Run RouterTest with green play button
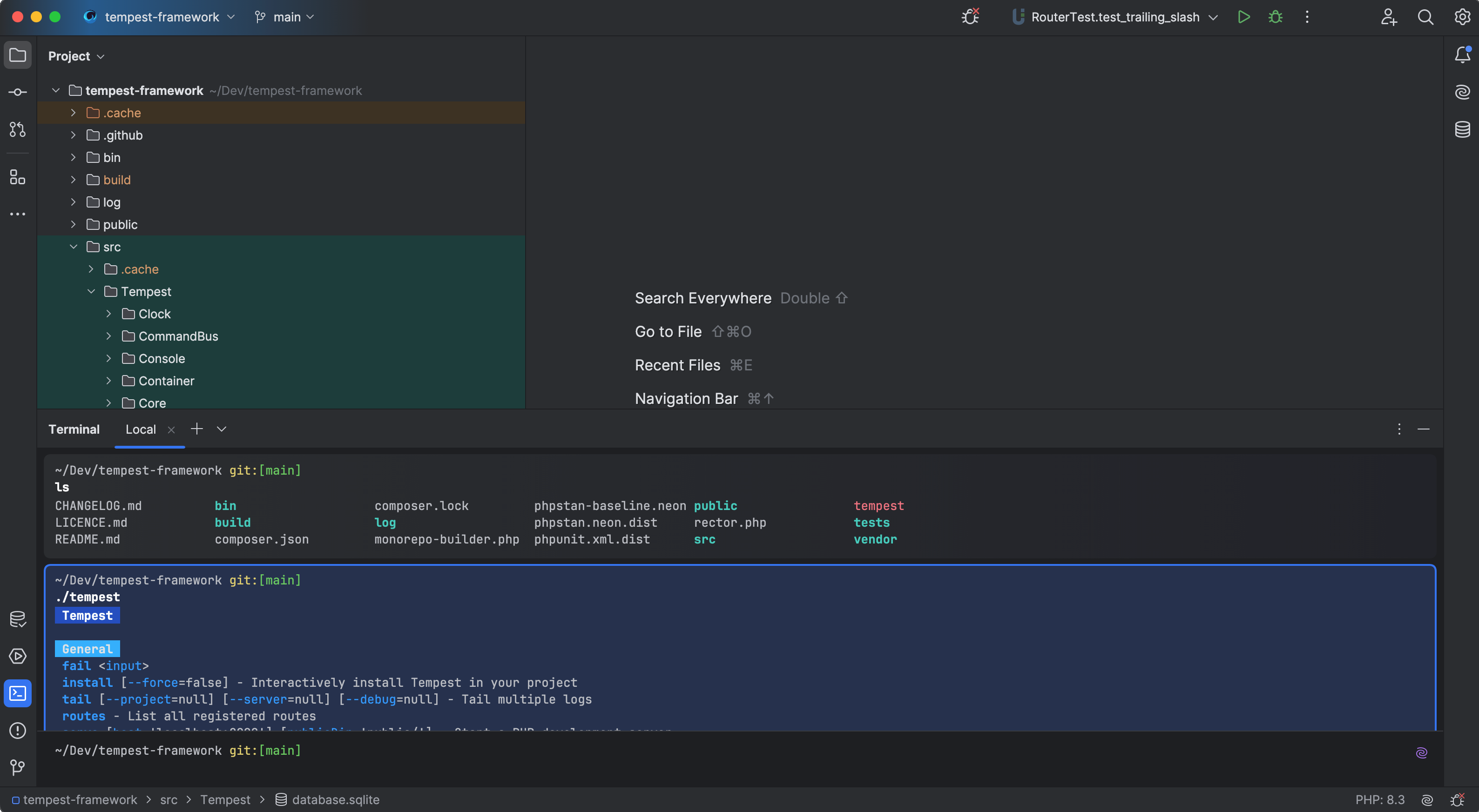This screenshot has height=812, width=1479. click(1243, 17)
